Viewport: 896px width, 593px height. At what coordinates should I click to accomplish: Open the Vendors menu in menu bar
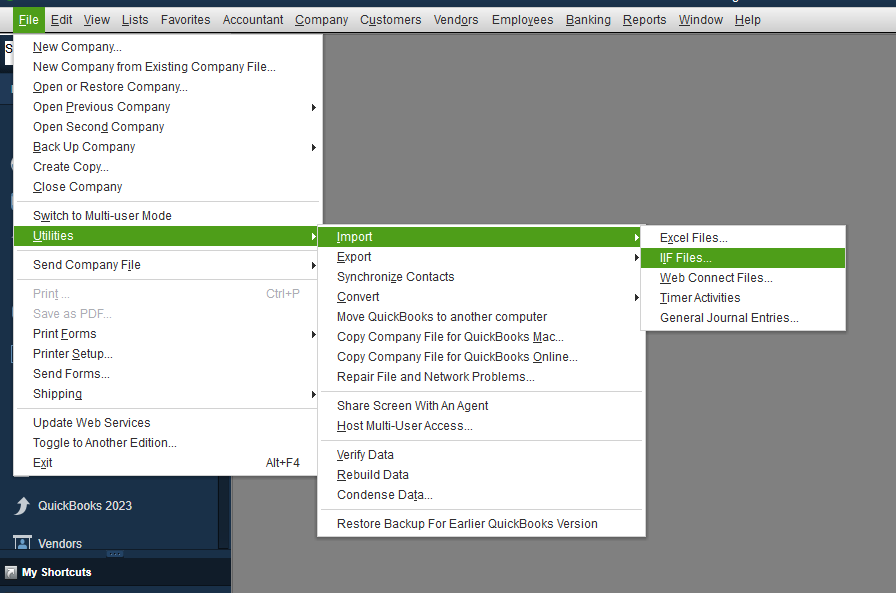455,20
